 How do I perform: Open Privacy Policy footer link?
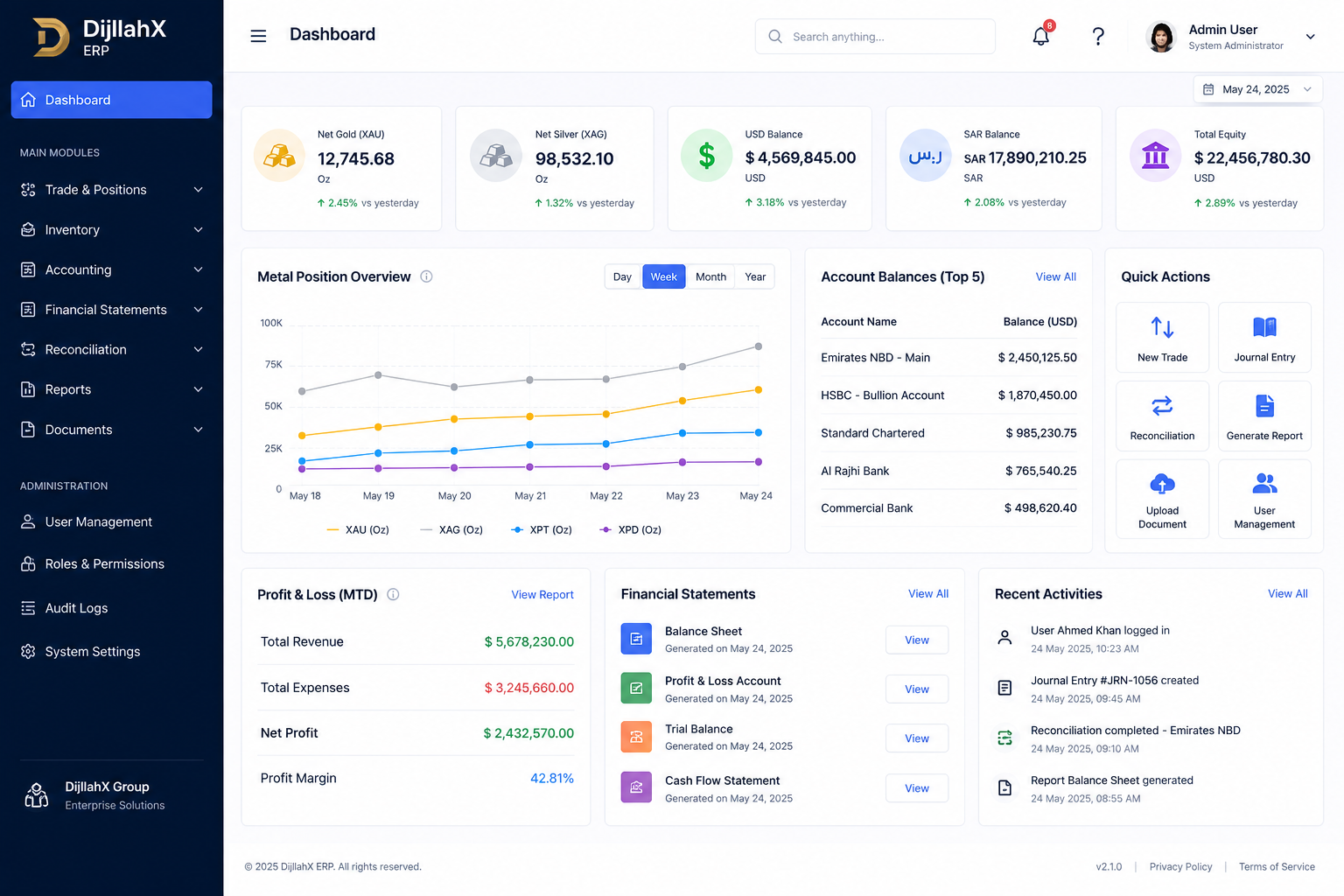pyautogui.click(x=1180, y=867)
